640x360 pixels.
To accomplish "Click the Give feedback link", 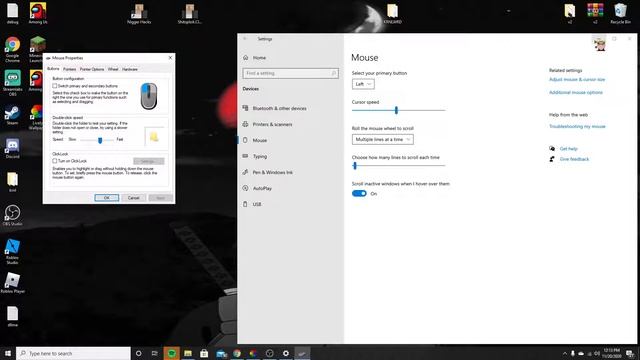I will click(574, 159).
